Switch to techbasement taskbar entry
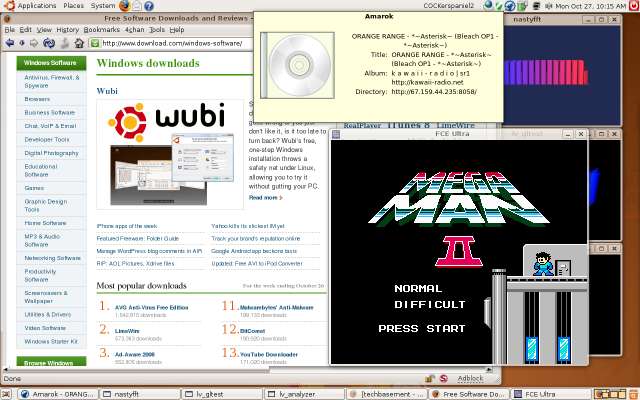Viewport: 640px width, 400px height. click(x=387, y=394)
